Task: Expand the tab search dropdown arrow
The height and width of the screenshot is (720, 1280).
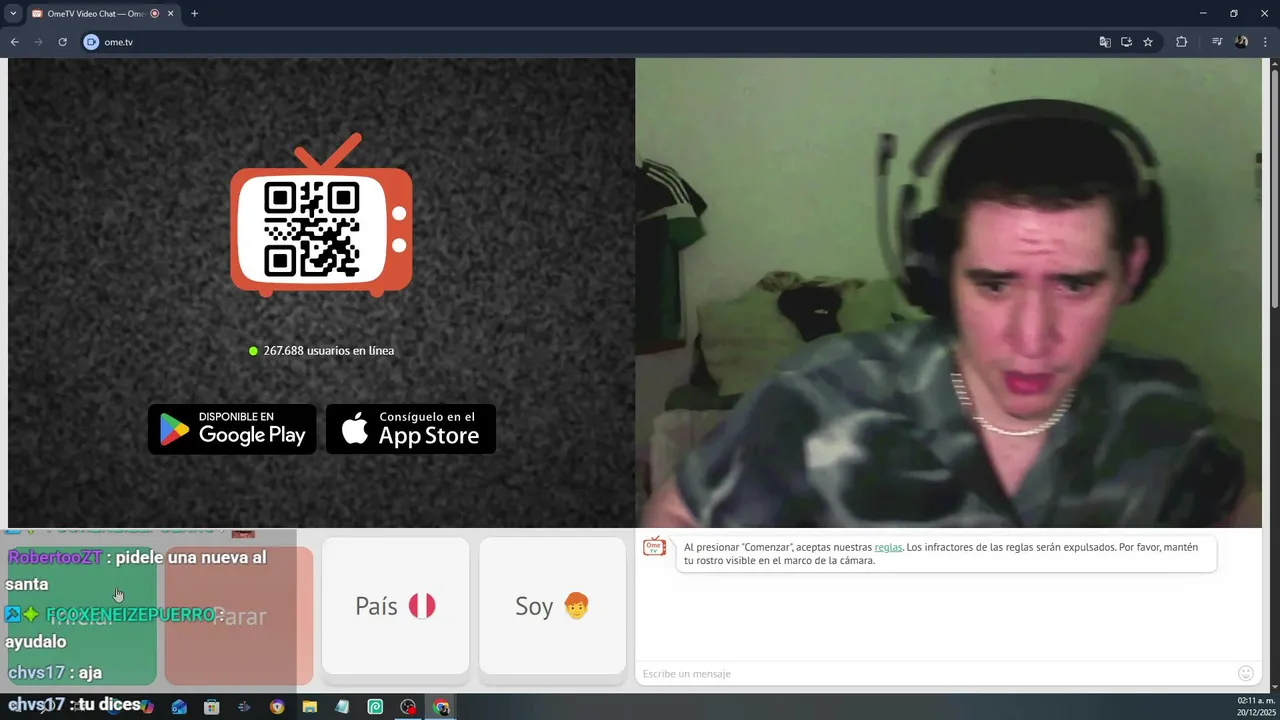Action: [13, 13]
